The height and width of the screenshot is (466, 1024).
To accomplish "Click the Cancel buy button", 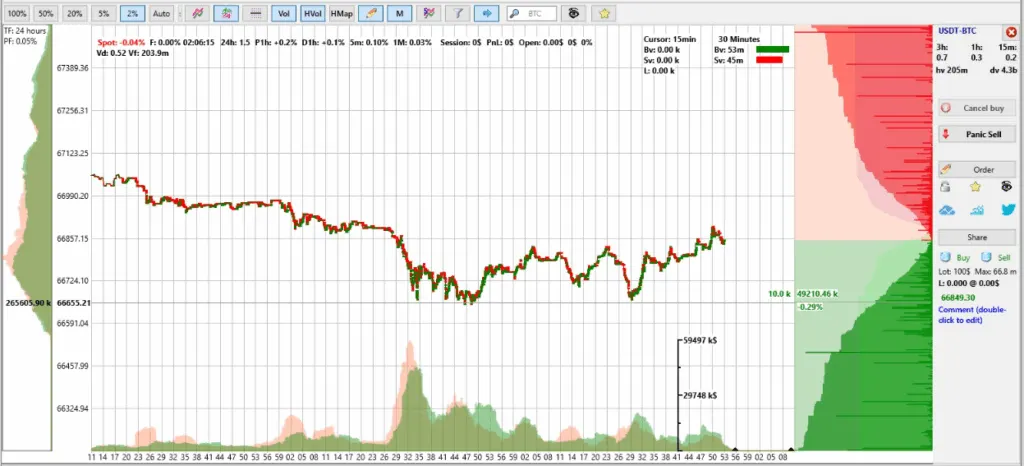I will pyautogui.click(x=977, y=108).
